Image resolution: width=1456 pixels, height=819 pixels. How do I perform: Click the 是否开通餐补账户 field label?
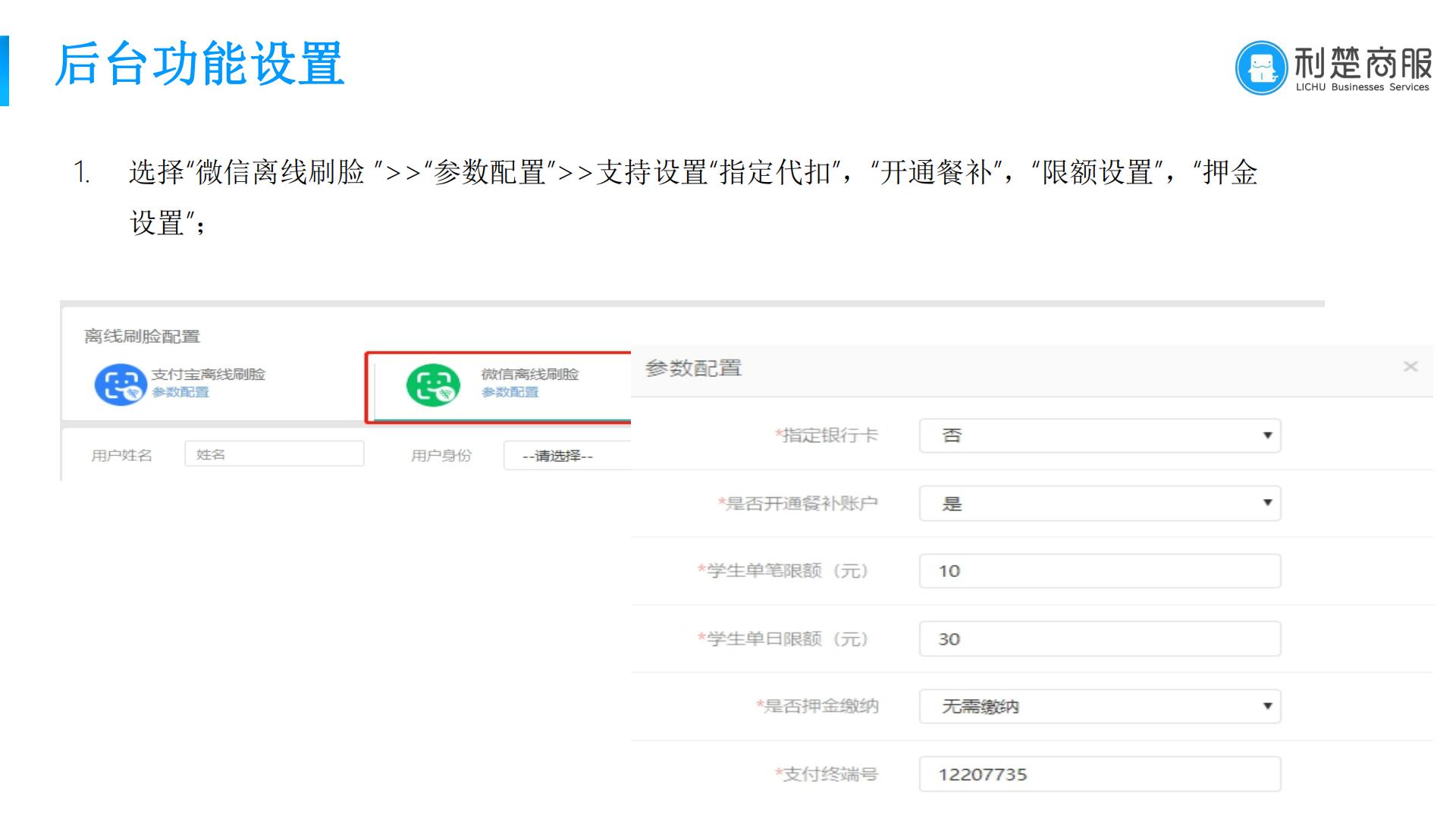click(x=798, y=504)
